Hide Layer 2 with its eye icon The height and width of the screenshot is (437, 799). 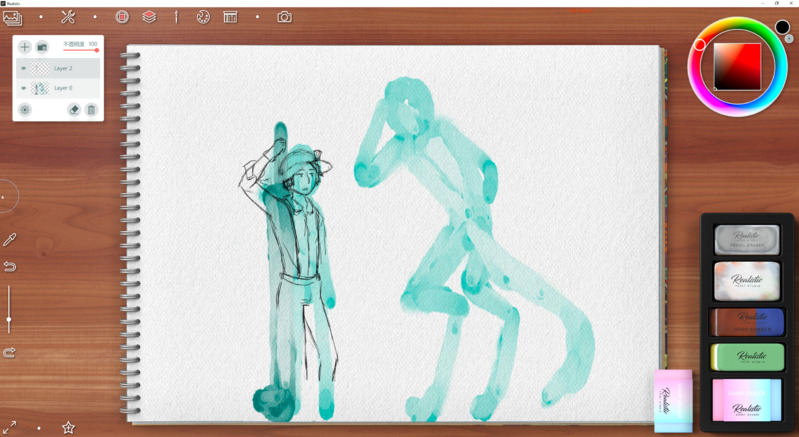(23, 68)
